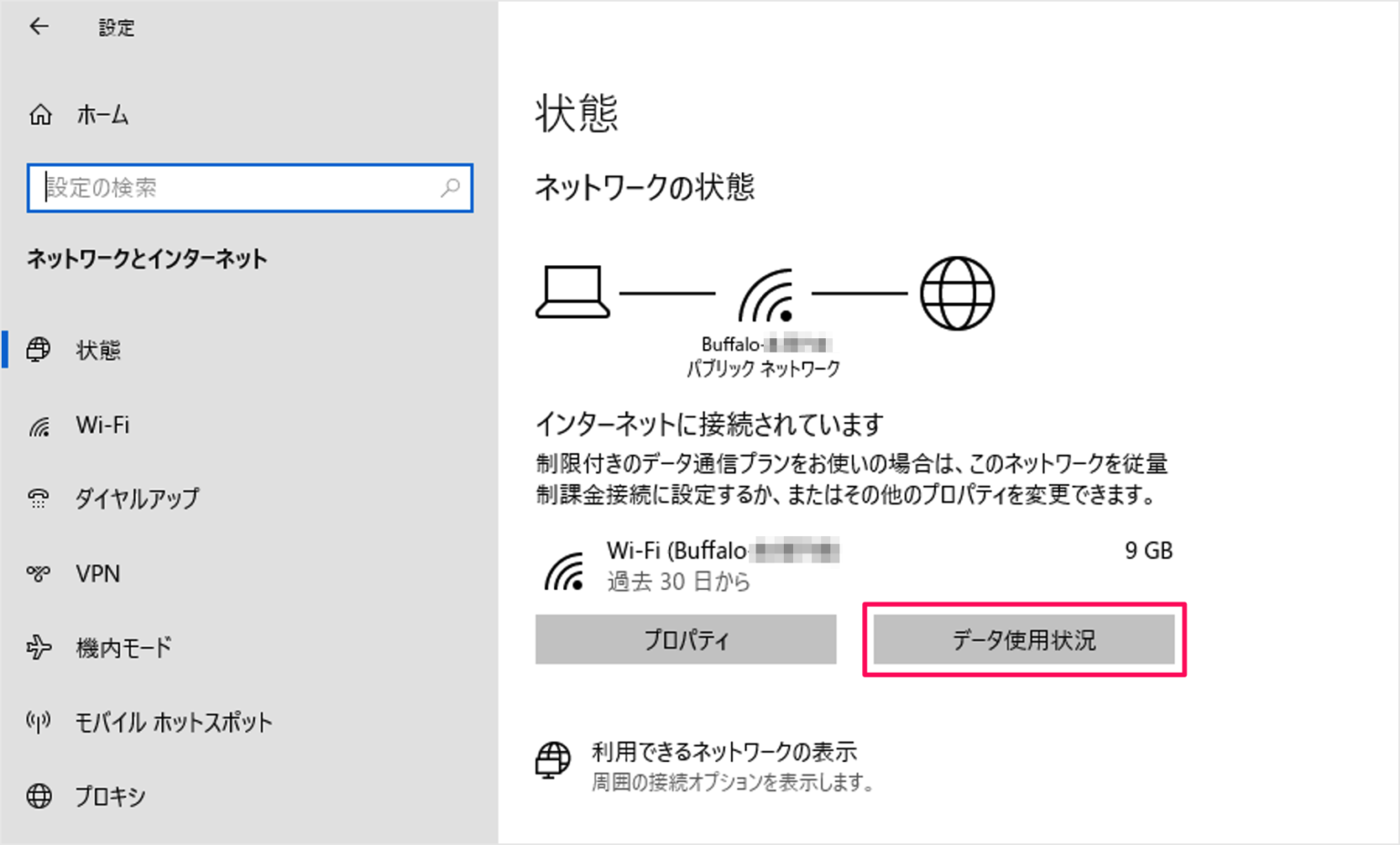Select the airplane icon for 機内モード

point(38,647)
